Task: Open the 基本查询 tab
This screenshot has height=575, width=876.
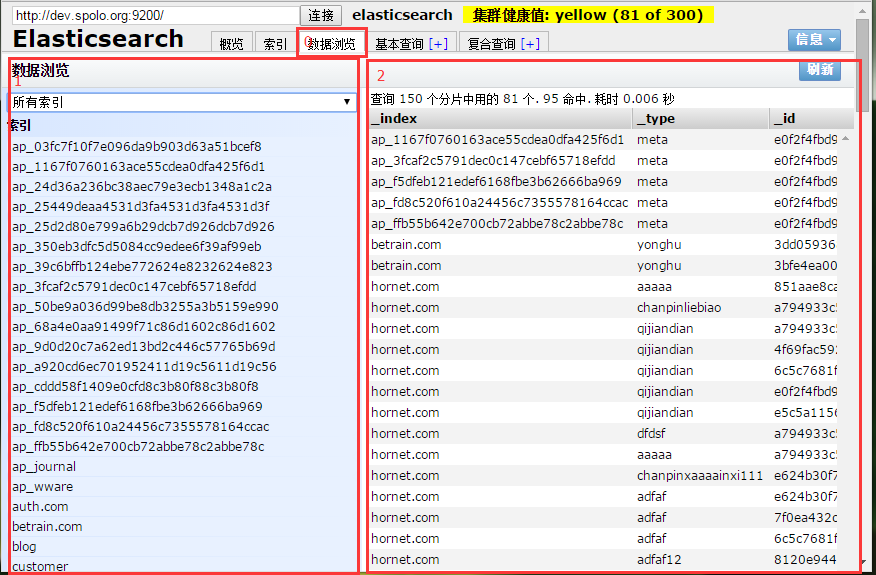Action: click(x=399, y=44)
